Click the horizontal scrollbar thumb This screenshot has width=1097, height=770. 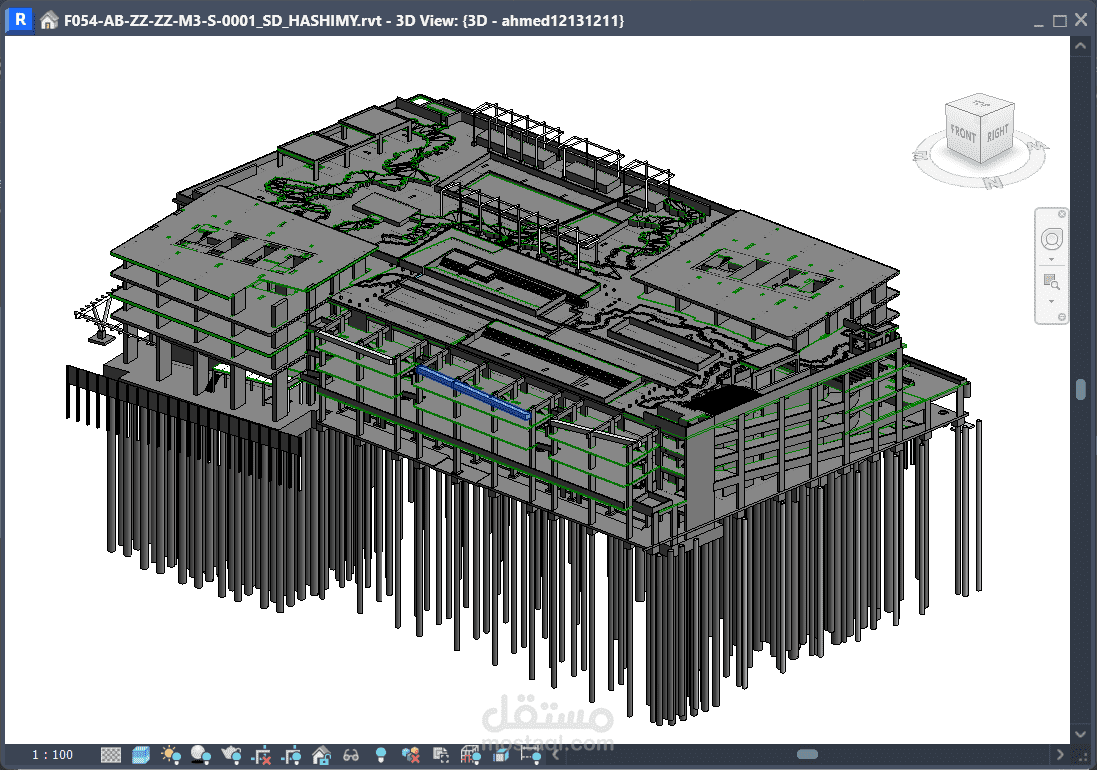807,755
